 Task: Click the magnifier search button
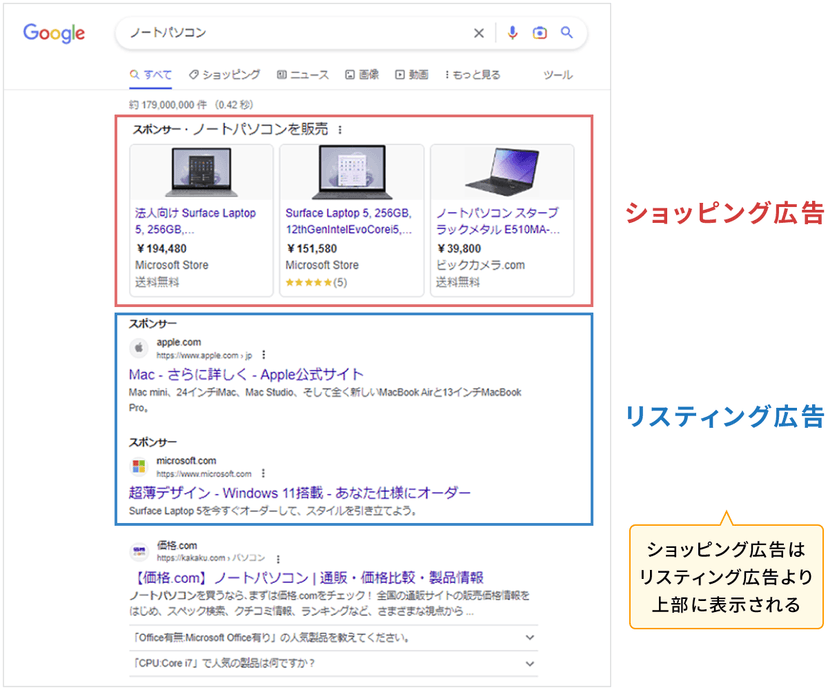pos(567,33)
